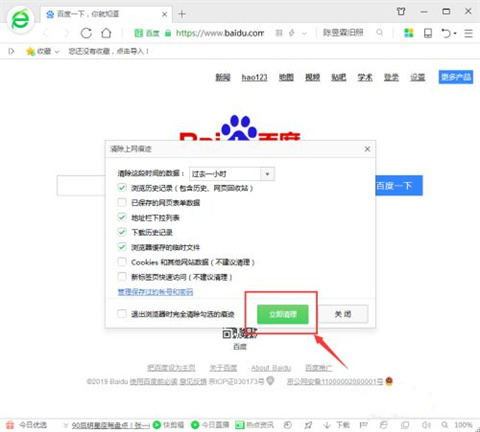Open the 学术 link
Screen dimensions: 480x432
(x=365, y=77)
